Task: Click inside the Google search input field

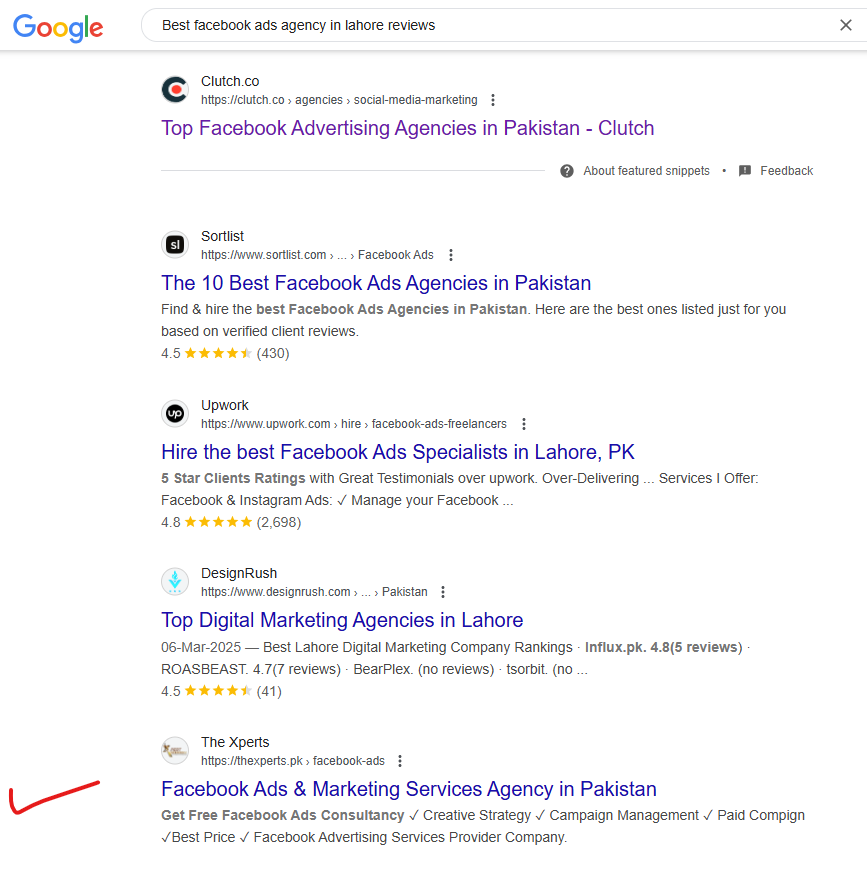Action: click(x=489, y=25)
